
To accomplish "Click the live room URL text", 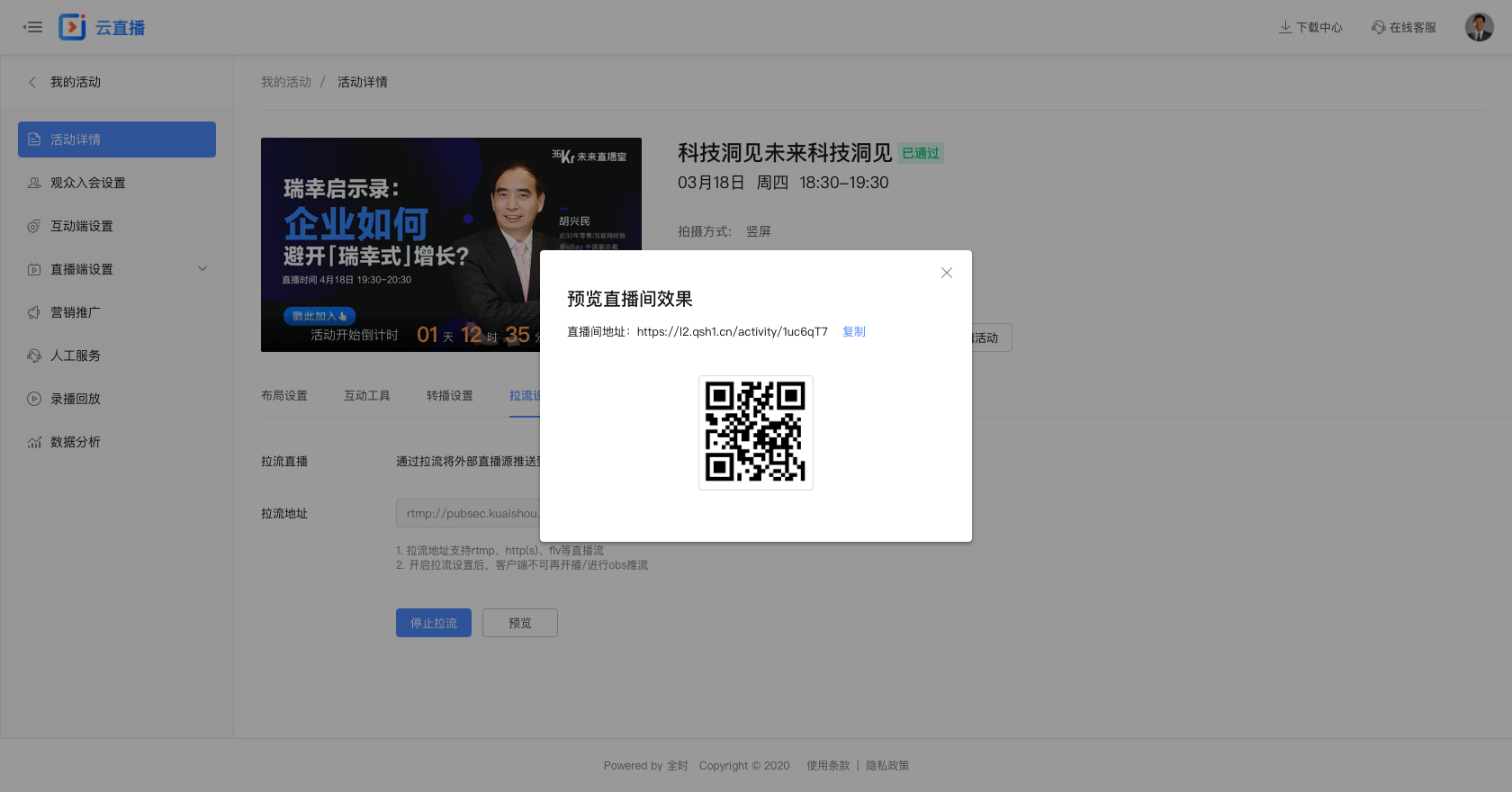I will click(733, 332).
